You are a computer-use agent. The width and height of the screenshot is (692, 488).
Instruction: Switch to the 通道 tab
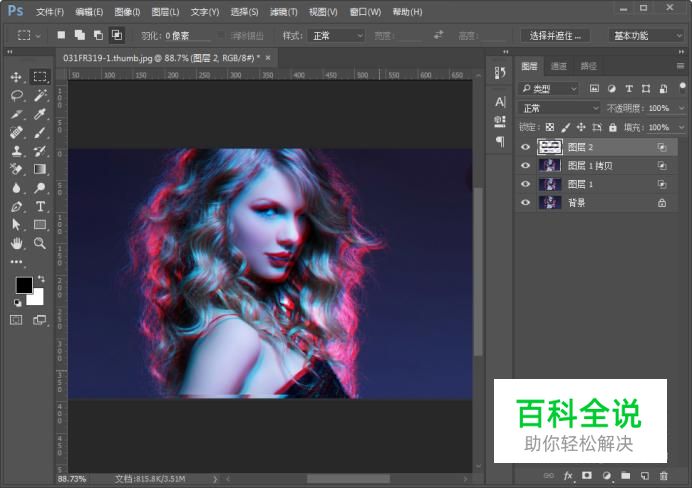(559, 66)
